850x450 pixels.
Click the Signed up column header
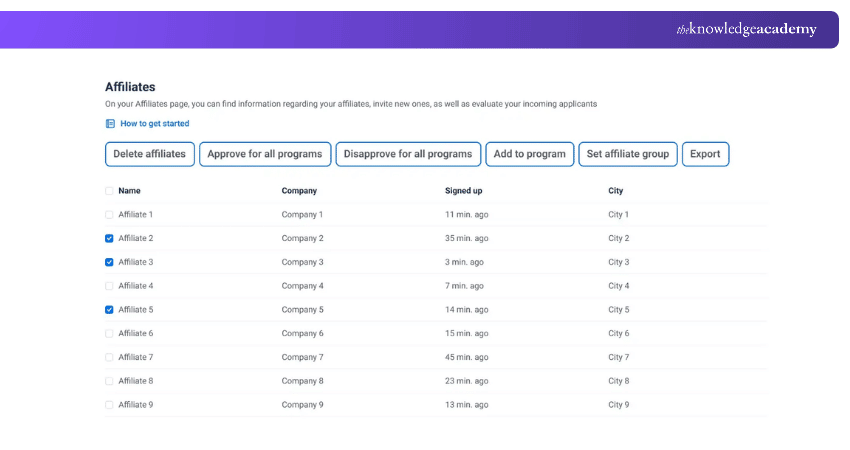click(463, 191)
